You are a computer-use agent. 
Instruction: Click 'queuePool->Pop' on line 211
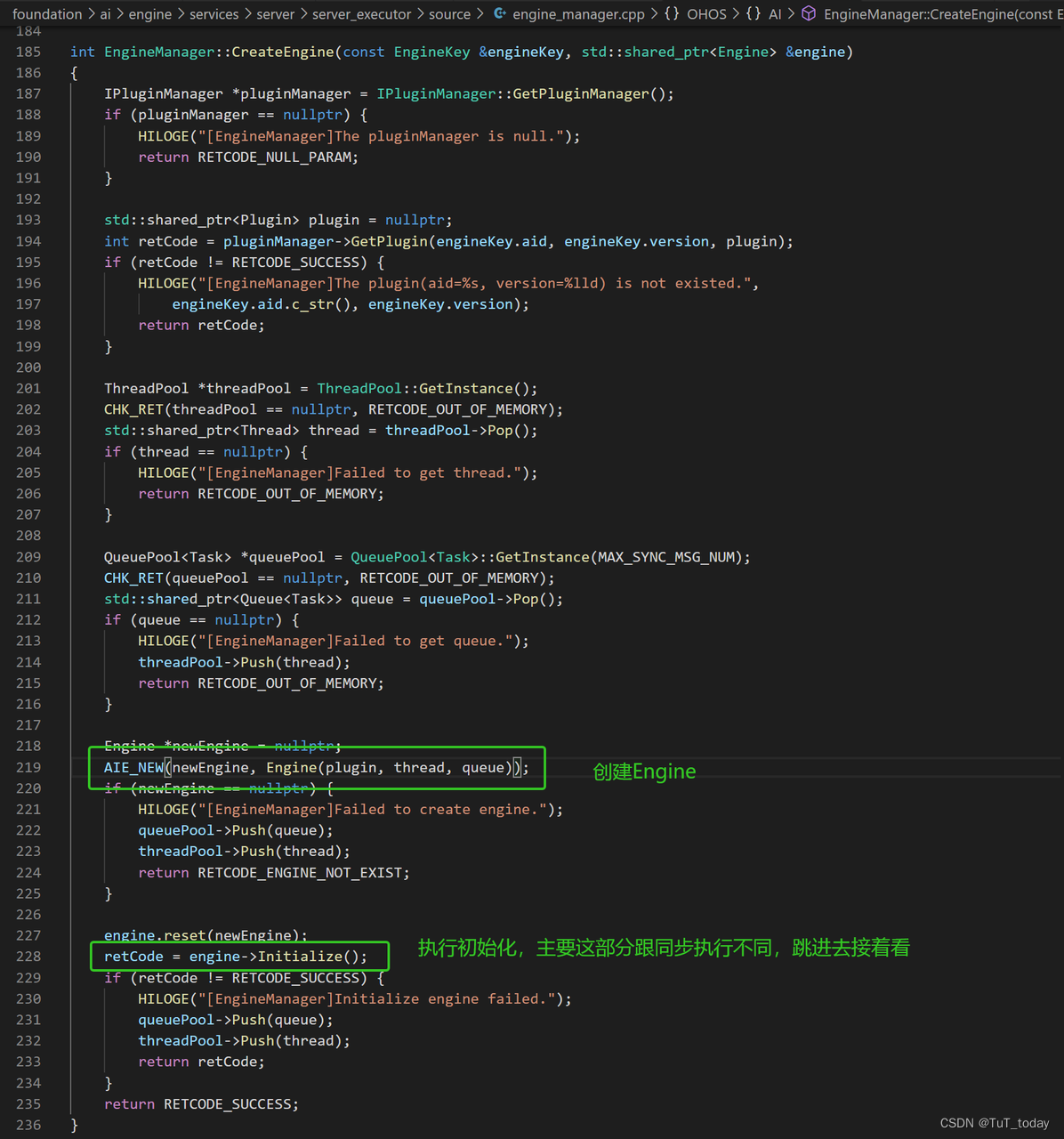point(479,599)
